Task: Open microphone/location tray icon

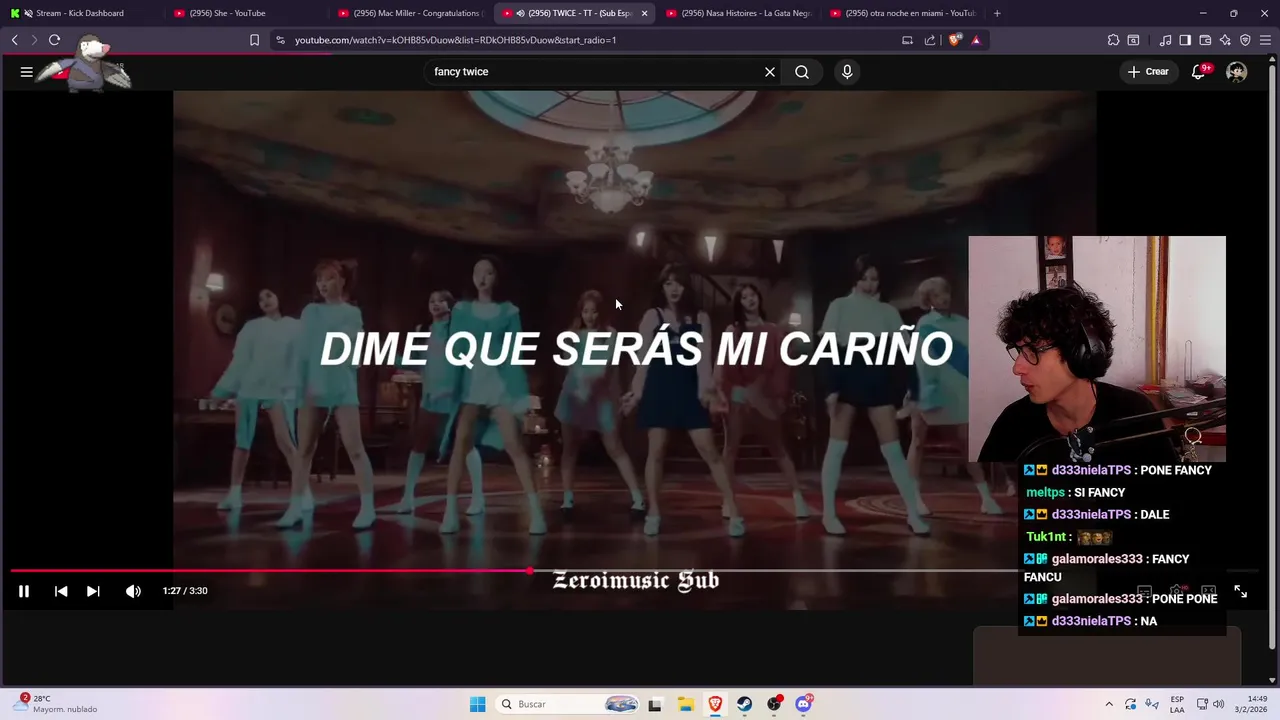Action: click(x=1152, y=704)
